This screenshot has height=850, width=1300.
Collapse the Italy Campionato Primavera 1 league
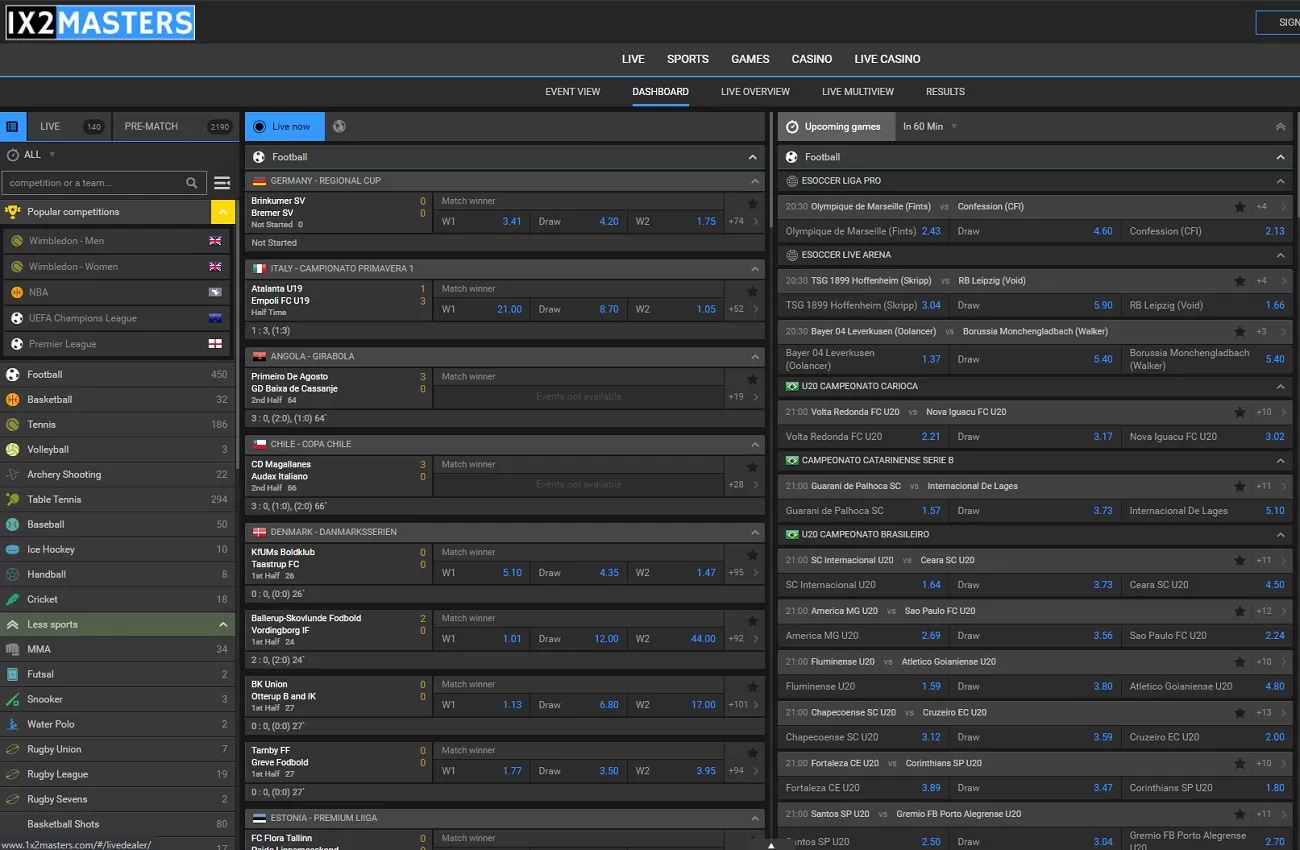pos(755,269)
